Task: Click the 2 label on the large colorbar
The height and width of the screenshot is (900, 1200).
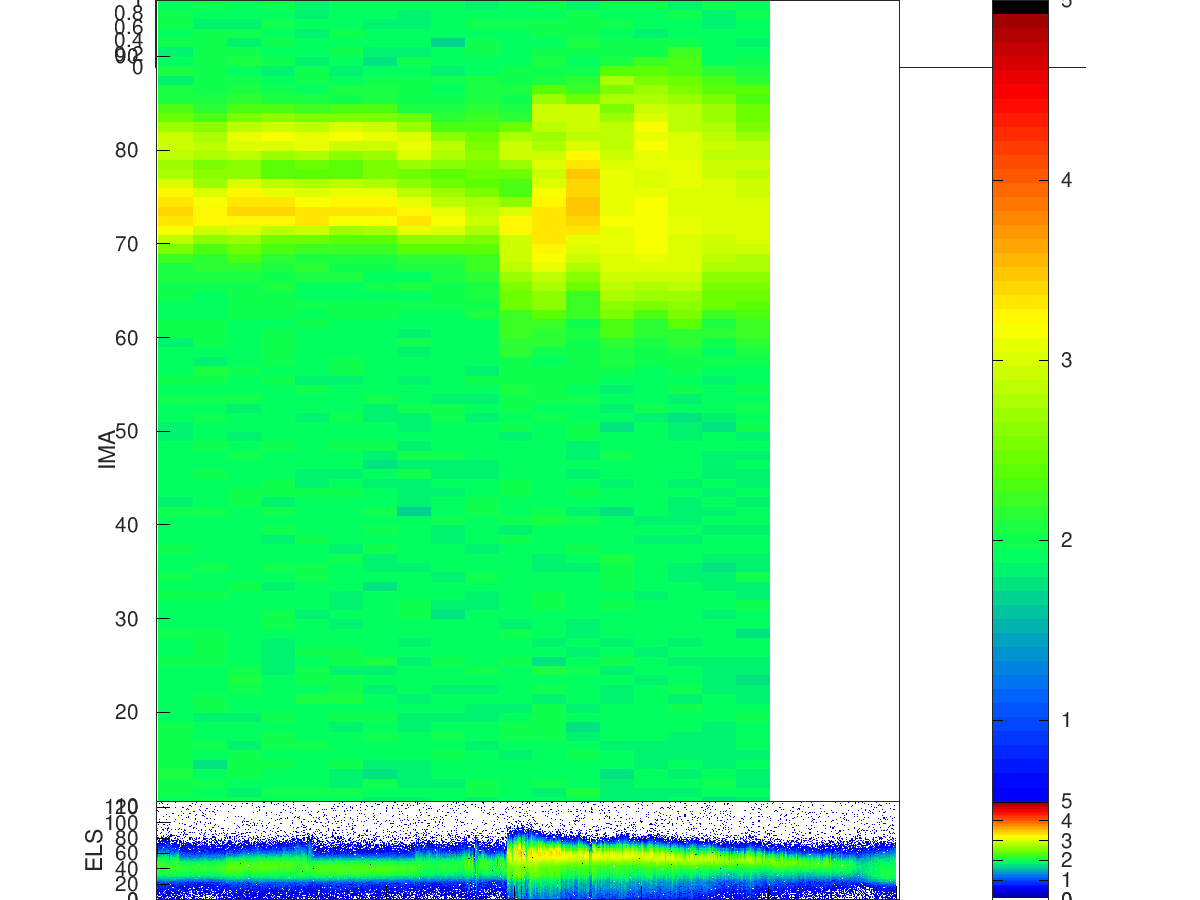Action: (x=1066, y=540)
